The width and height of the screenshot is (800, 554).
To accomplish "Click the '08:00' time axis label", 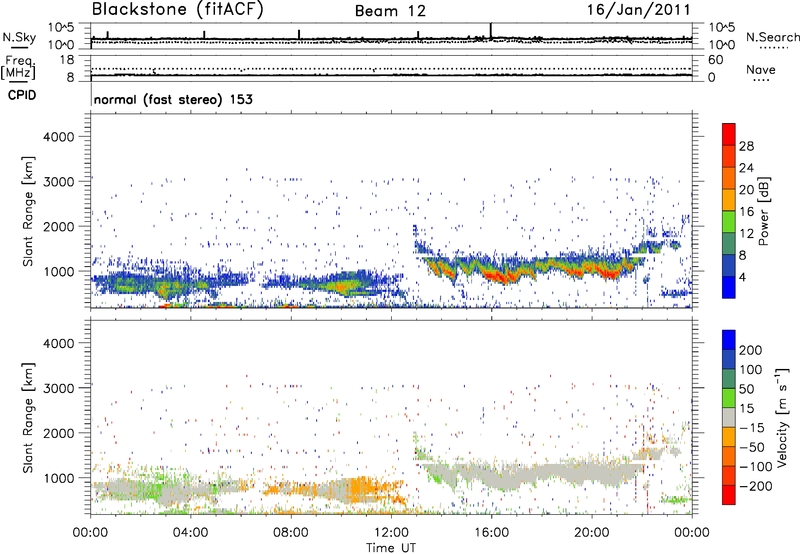I will pos(291,533).
